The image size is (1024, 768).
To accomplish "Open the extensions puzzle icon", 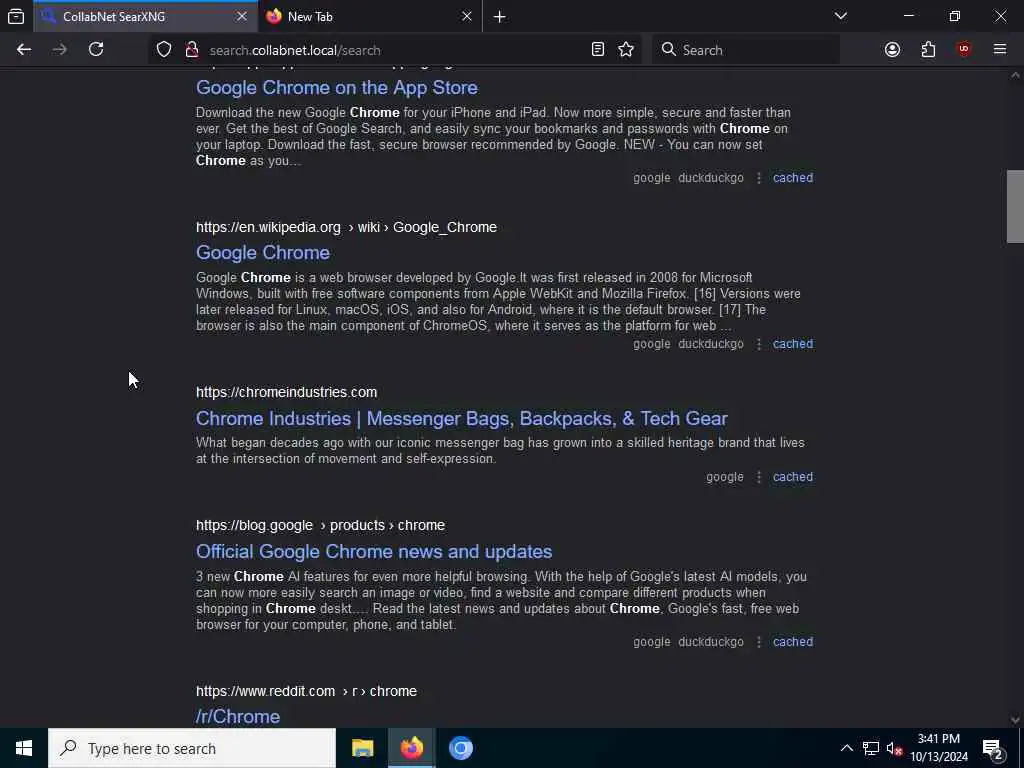I will (x=928, y=50).
